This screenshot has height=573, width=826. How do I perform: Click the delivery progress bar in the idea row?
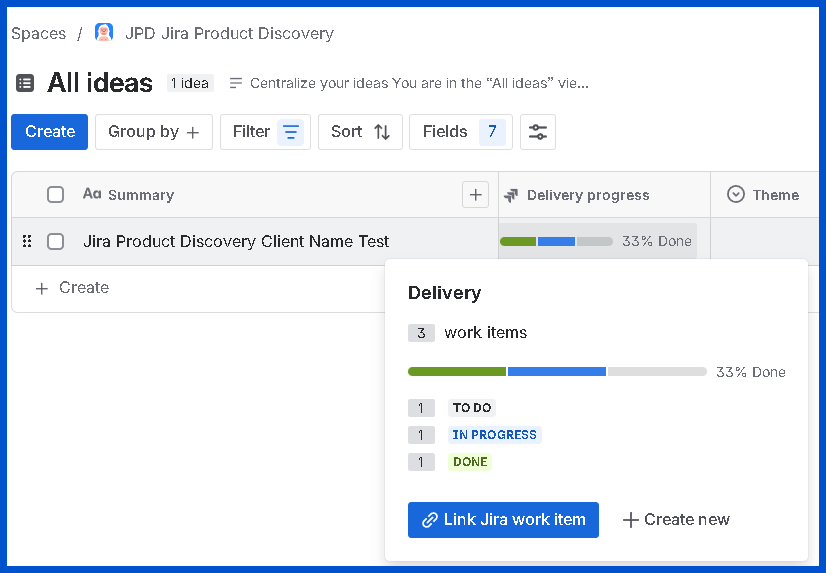coord(556,241)
